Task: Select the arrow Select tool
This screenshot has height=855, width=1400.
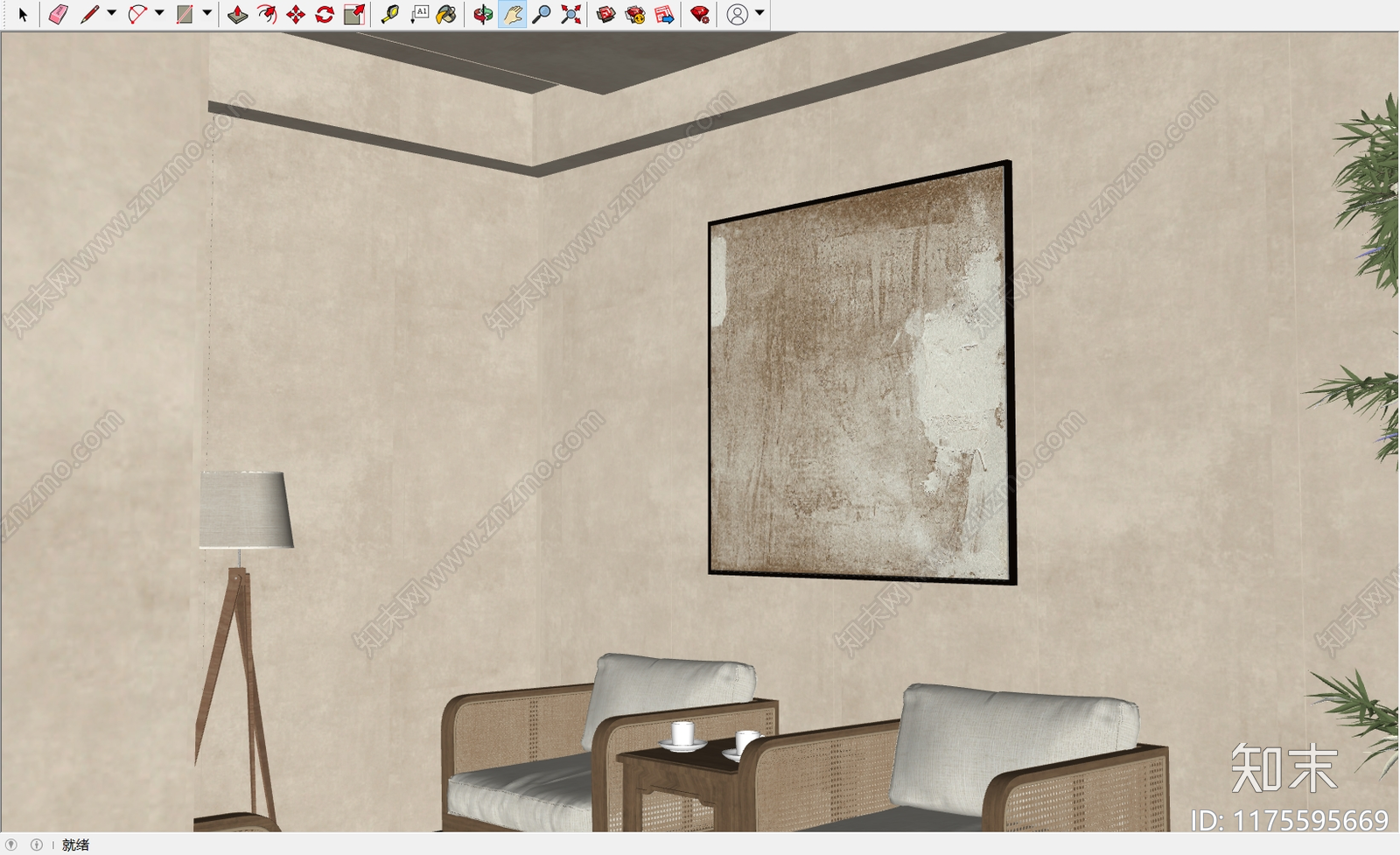Action: pyautogui.click(x=23, y=14)
